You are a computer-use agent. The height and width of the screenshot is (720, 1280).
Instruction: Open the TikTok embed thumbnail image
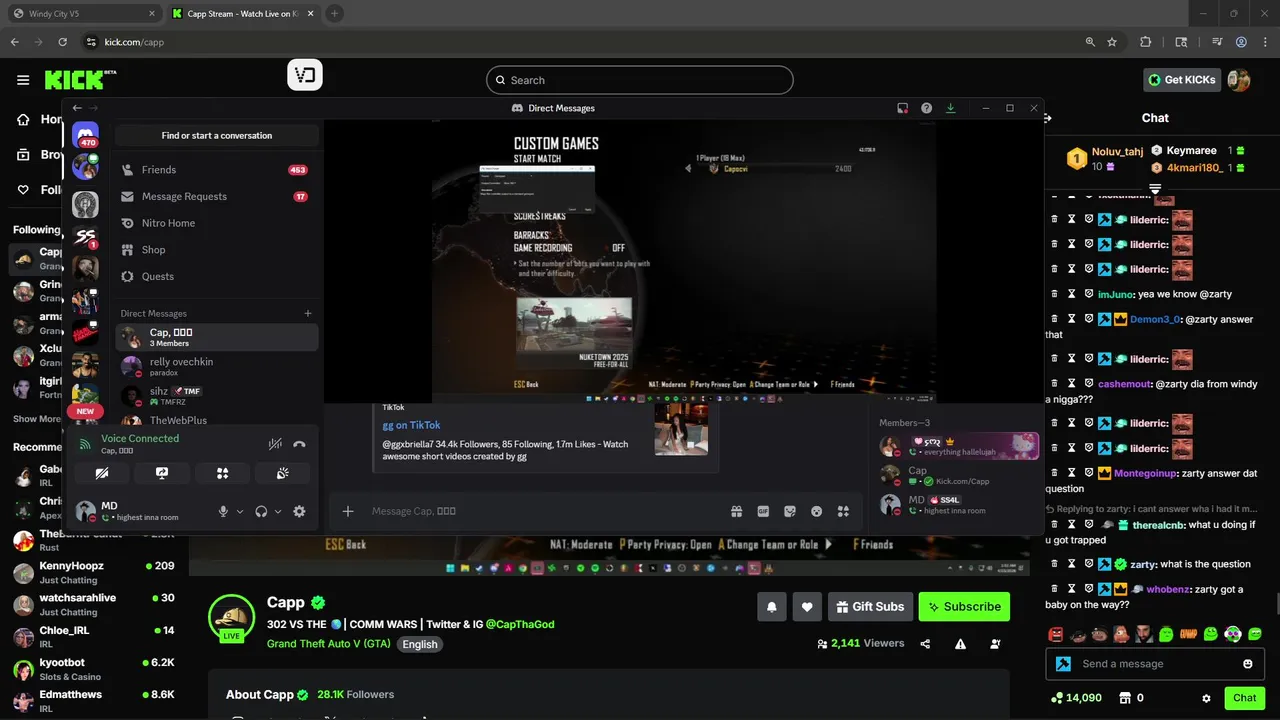(x=681, y=429)
